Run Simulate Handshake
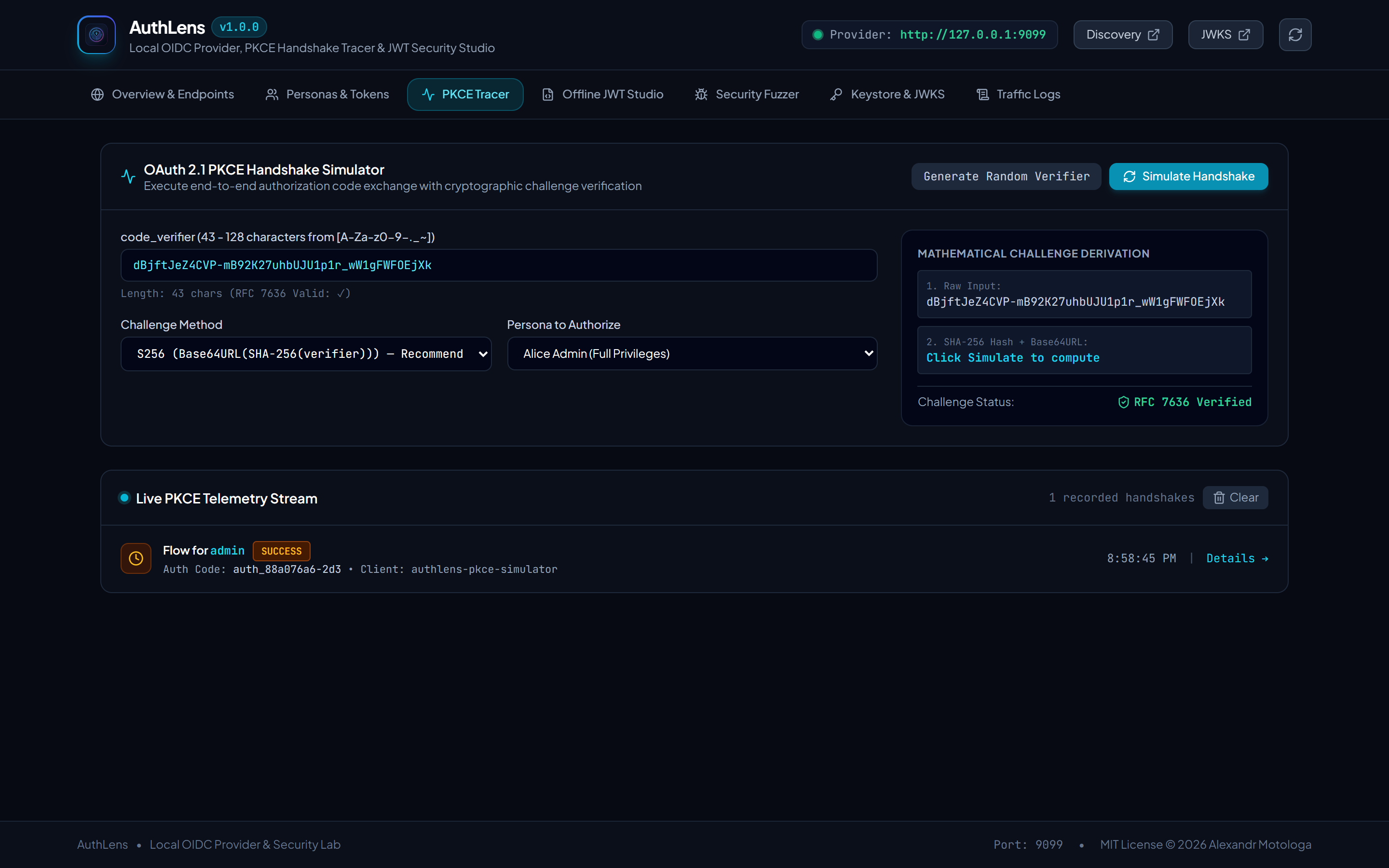The height and width of the screenshot is (868, 1389). click(1188, 177)
